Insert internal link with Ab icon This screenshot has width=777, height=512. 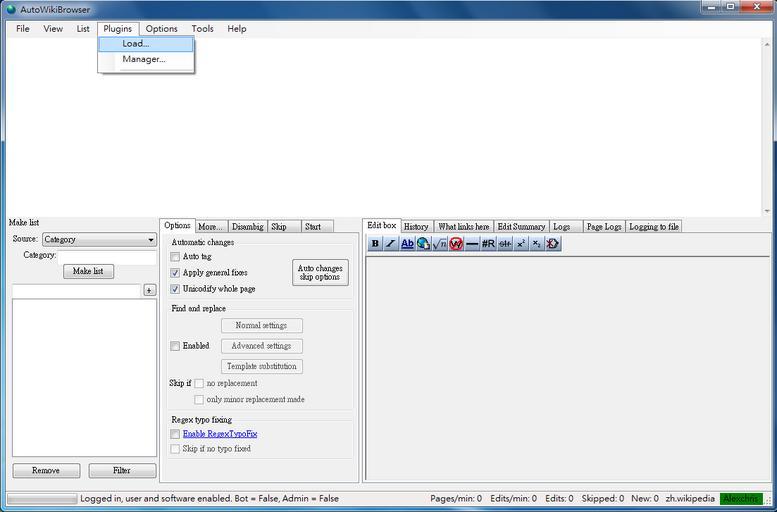click(x=407, y=244)
